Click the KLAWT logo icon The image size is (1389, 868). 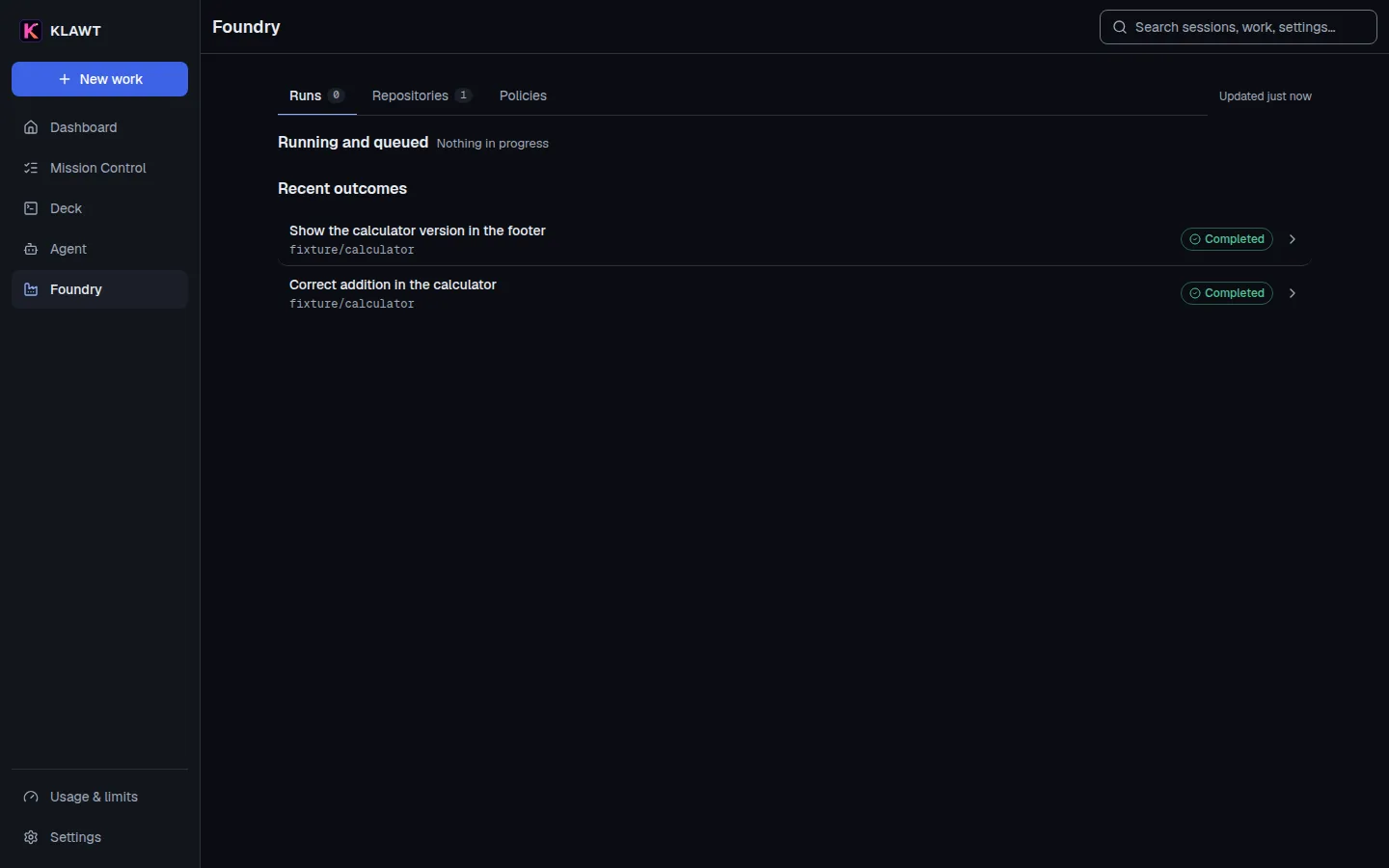tap(31, 31)
